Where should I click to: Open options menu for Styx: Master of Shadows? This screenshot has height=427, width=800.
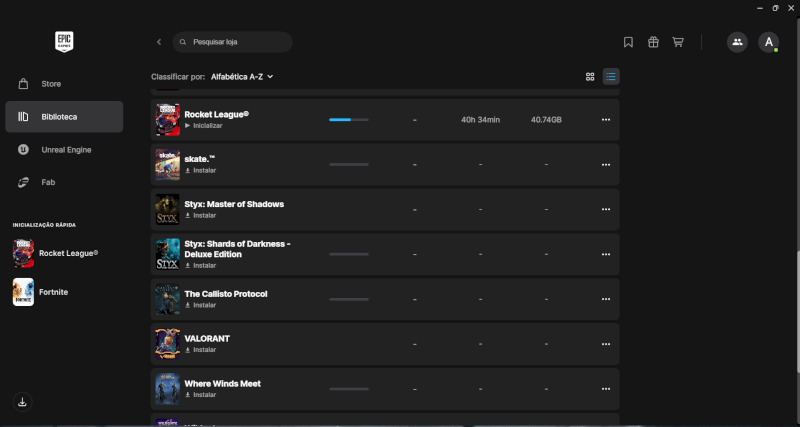tap(605, 209)
